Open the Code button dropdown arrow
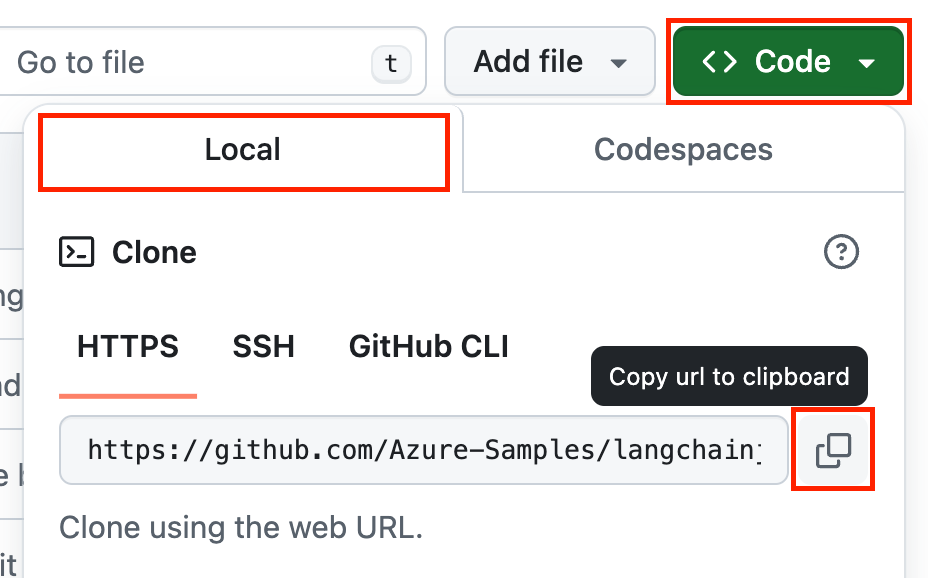The height and width of the screenshot is (578, 928). [x=866, y=61]
